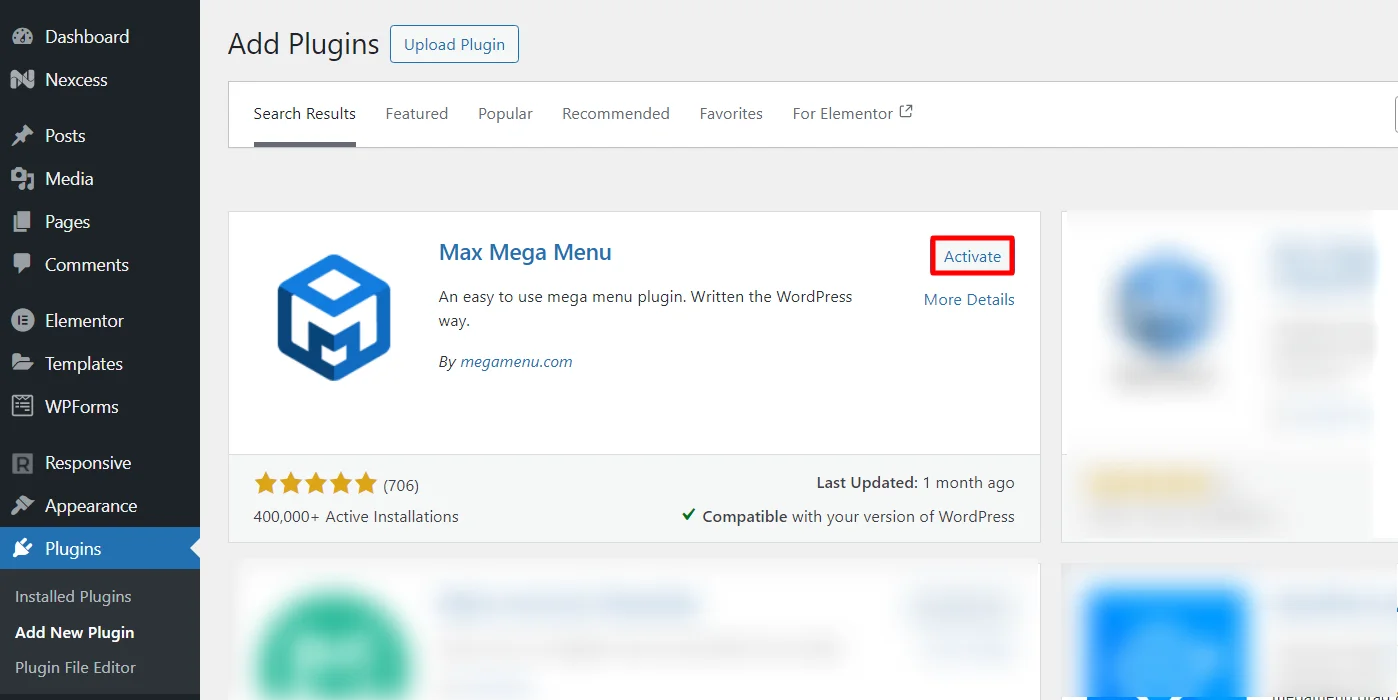Click the Max Mega Menu description text
This screenshot has width=1398, height=700.
pyautogui.click(x=646, y=309)
